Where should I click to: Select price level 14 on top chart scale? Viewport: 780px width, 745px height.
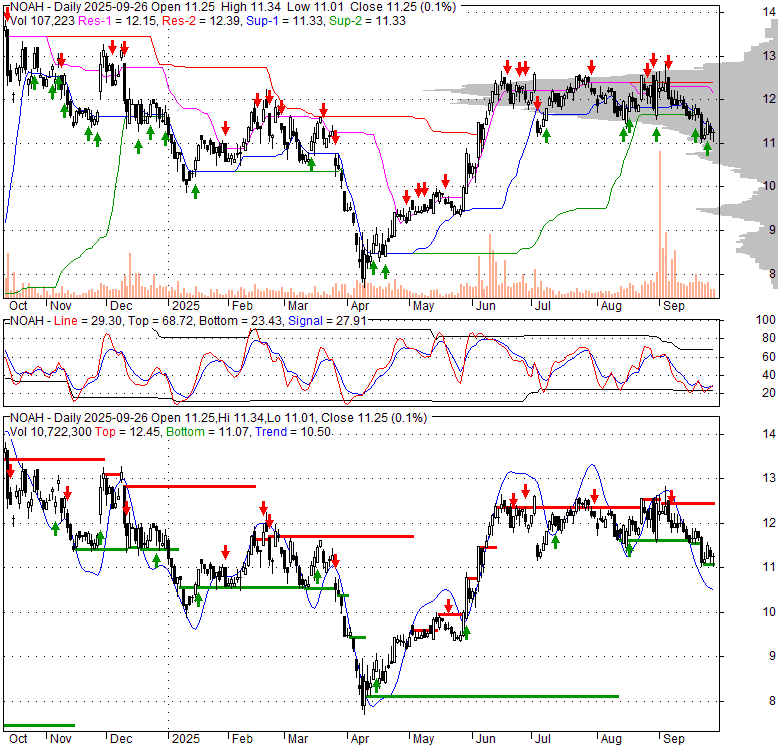click(x=769, y=11)
